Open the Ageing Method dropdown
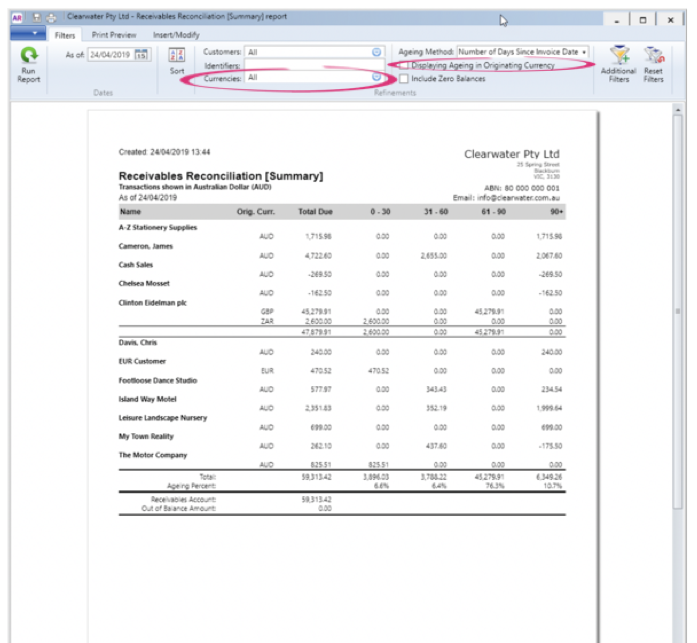The image size is (697, 643). [x=583, y=51]
